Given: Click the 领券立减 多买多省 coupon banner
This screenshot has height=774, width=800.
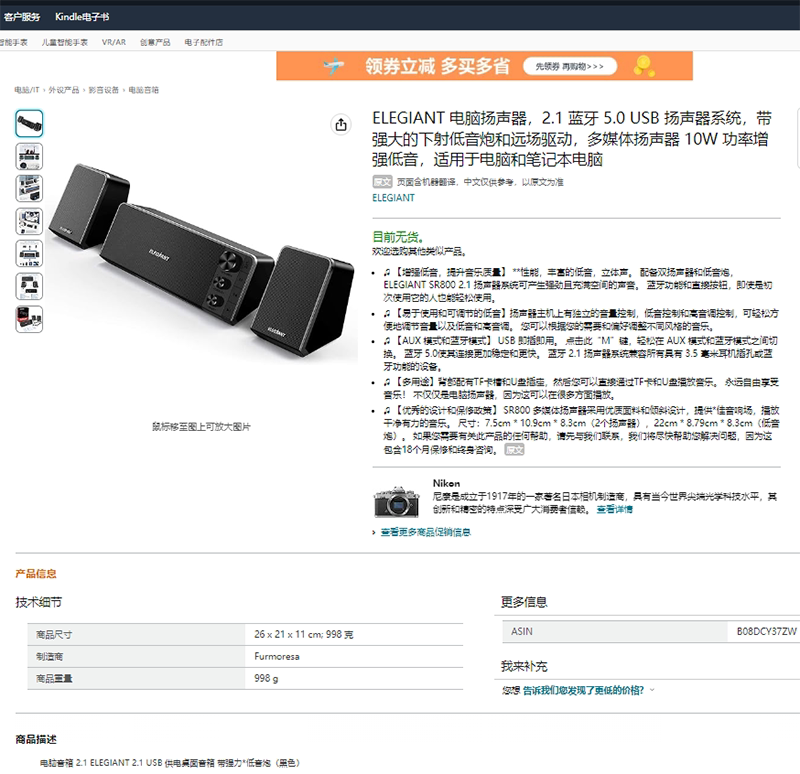Looking at the screenshot, I should [484, 66].
